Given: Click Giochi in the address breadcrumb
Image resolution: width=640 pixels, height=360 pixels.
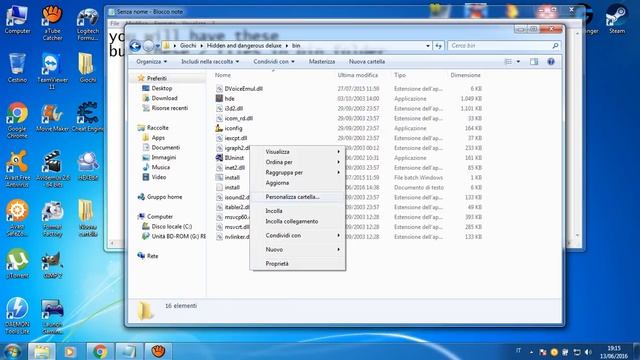Looking at the screenshot, I should click(x=188, y=46).
